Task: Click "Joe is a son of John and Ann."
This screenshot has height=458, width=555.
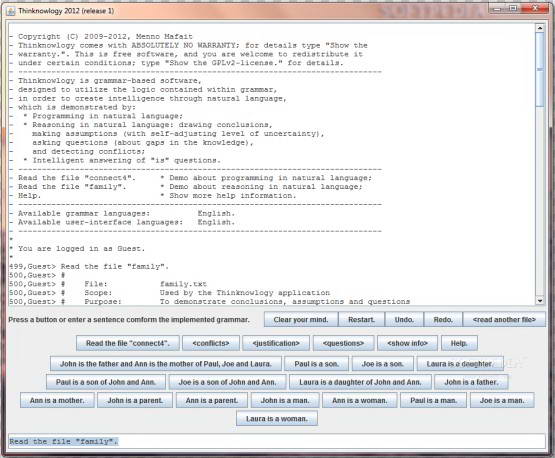Action: coord(227,382)
